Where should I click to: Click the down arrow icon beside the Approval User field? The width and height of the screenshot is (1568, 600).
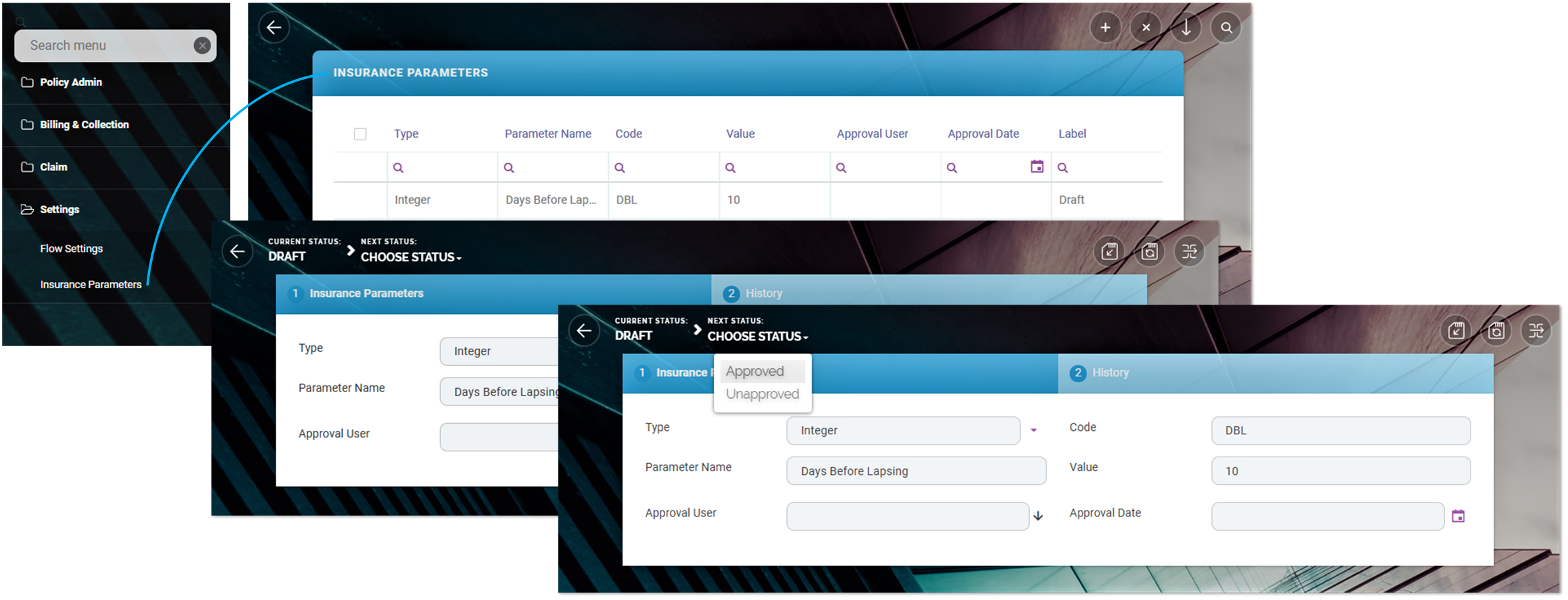point(1038,516)
